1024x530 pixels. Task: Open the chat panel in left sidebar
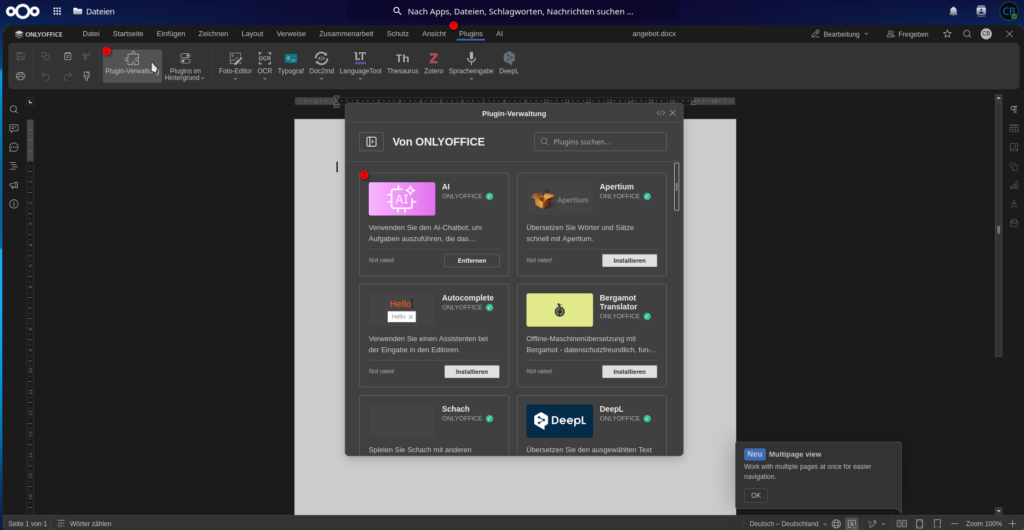pos(14,147)
